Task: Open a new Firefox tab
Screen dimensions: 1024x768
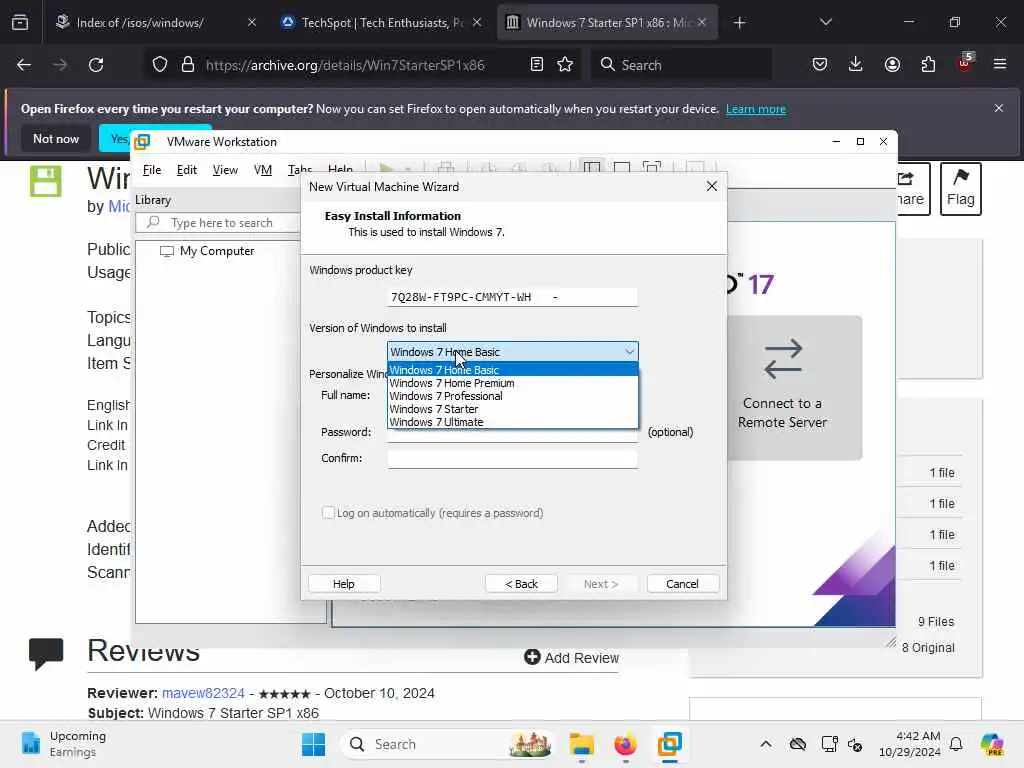Action: [x=739, y=23]
